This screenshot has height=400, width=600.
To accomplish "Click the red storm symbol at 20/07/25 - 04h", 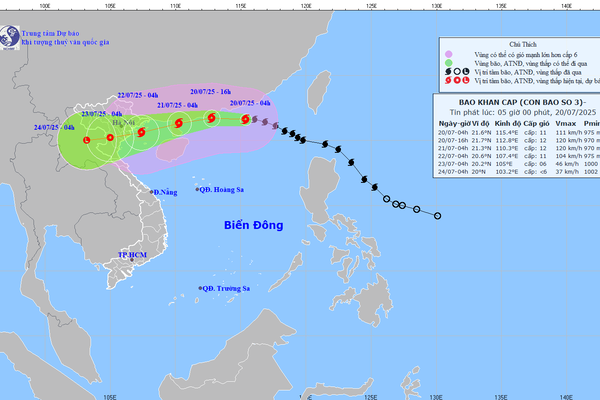I will click(x=245, y=119).
